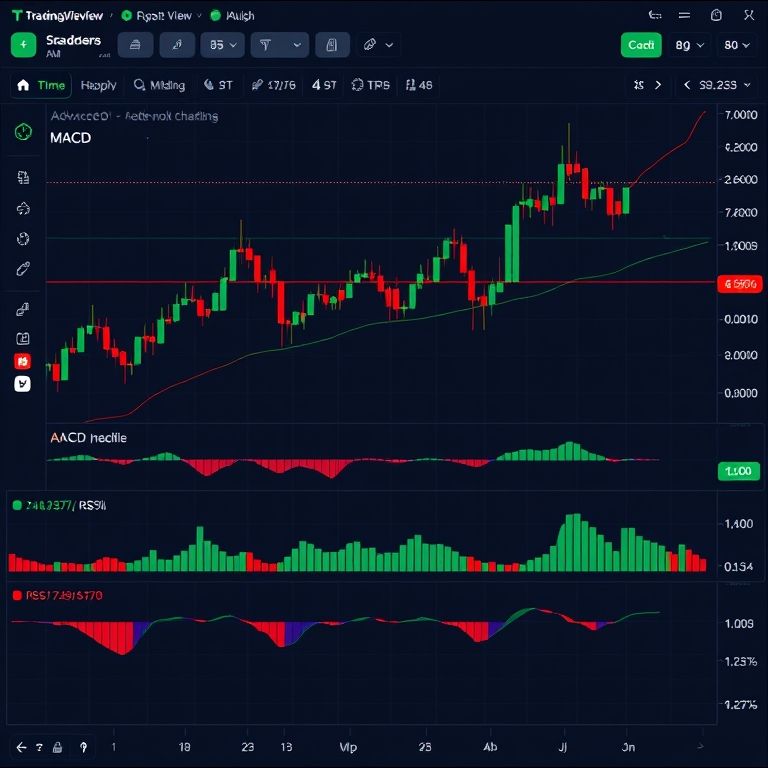Open the 89 dropdown near Cacti button
The width and height of the screenshot is (768, 768).
[x=690, y=45]
